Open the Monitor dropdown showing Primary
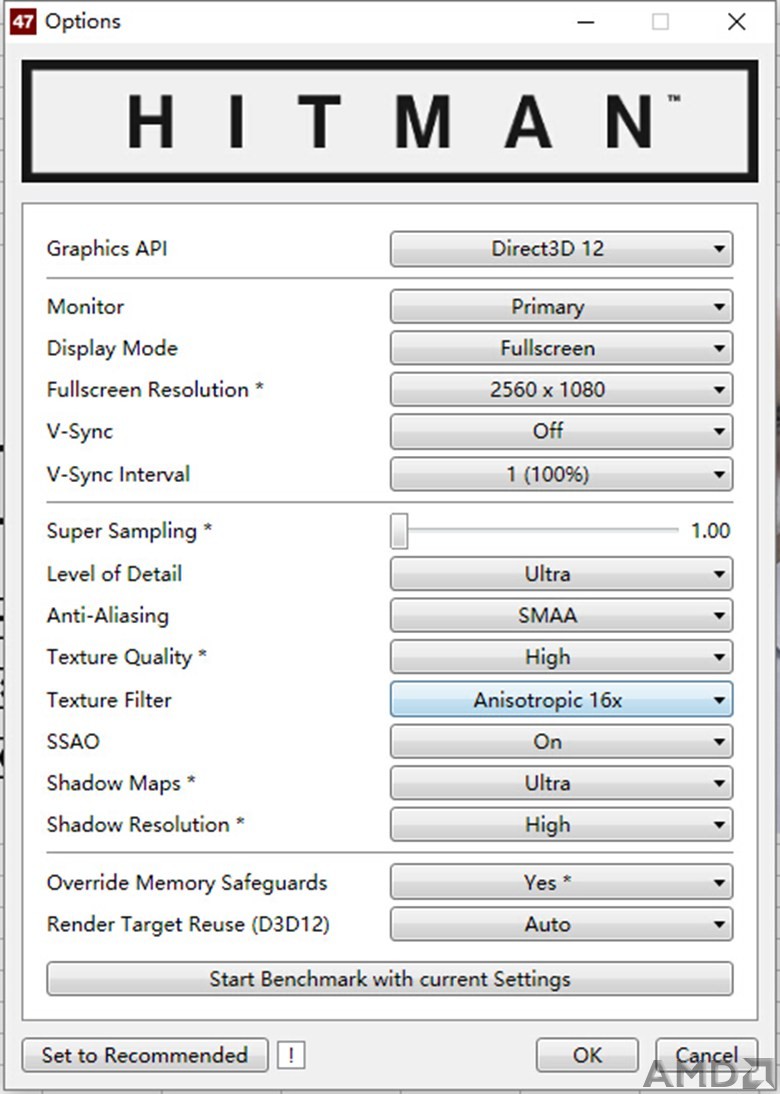 561,307
